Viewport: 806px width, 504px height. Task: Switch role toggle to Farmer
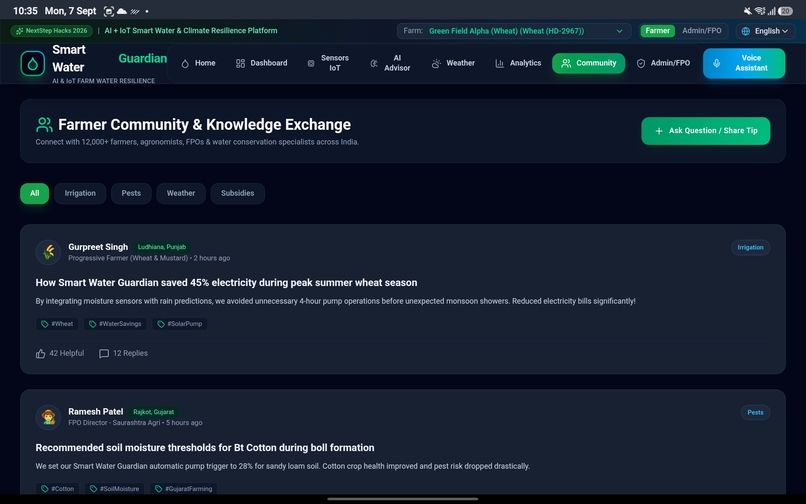(x=657, y=31)
